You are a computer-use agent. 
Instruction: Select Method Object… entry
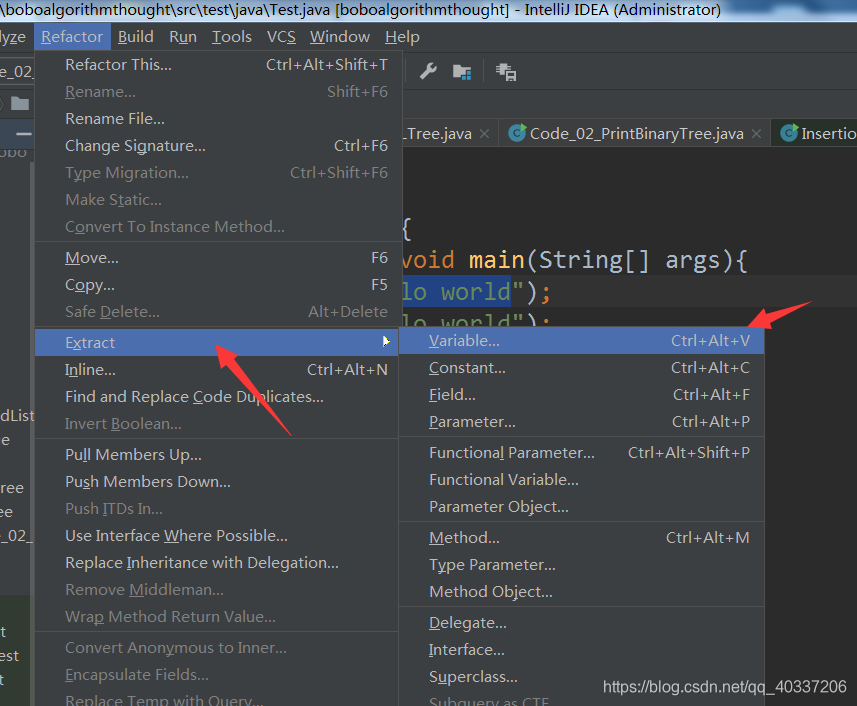(x=582, y=592)
